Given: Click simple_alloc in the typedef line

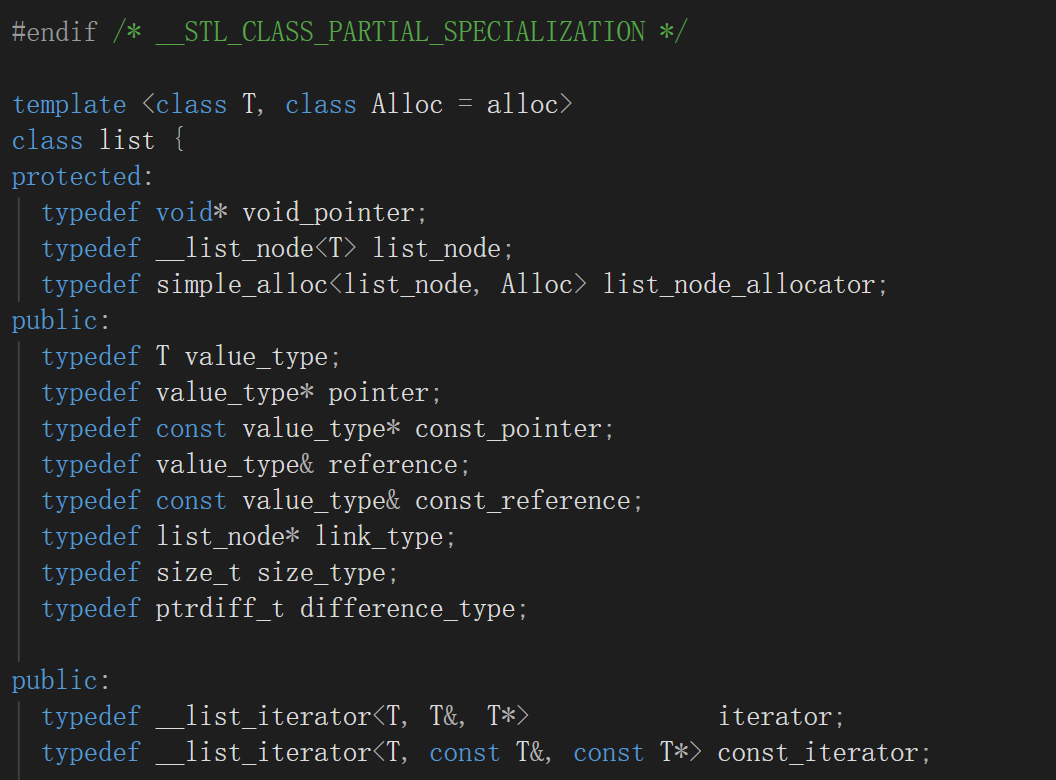Looking at the screenshot, I should 242,284.
